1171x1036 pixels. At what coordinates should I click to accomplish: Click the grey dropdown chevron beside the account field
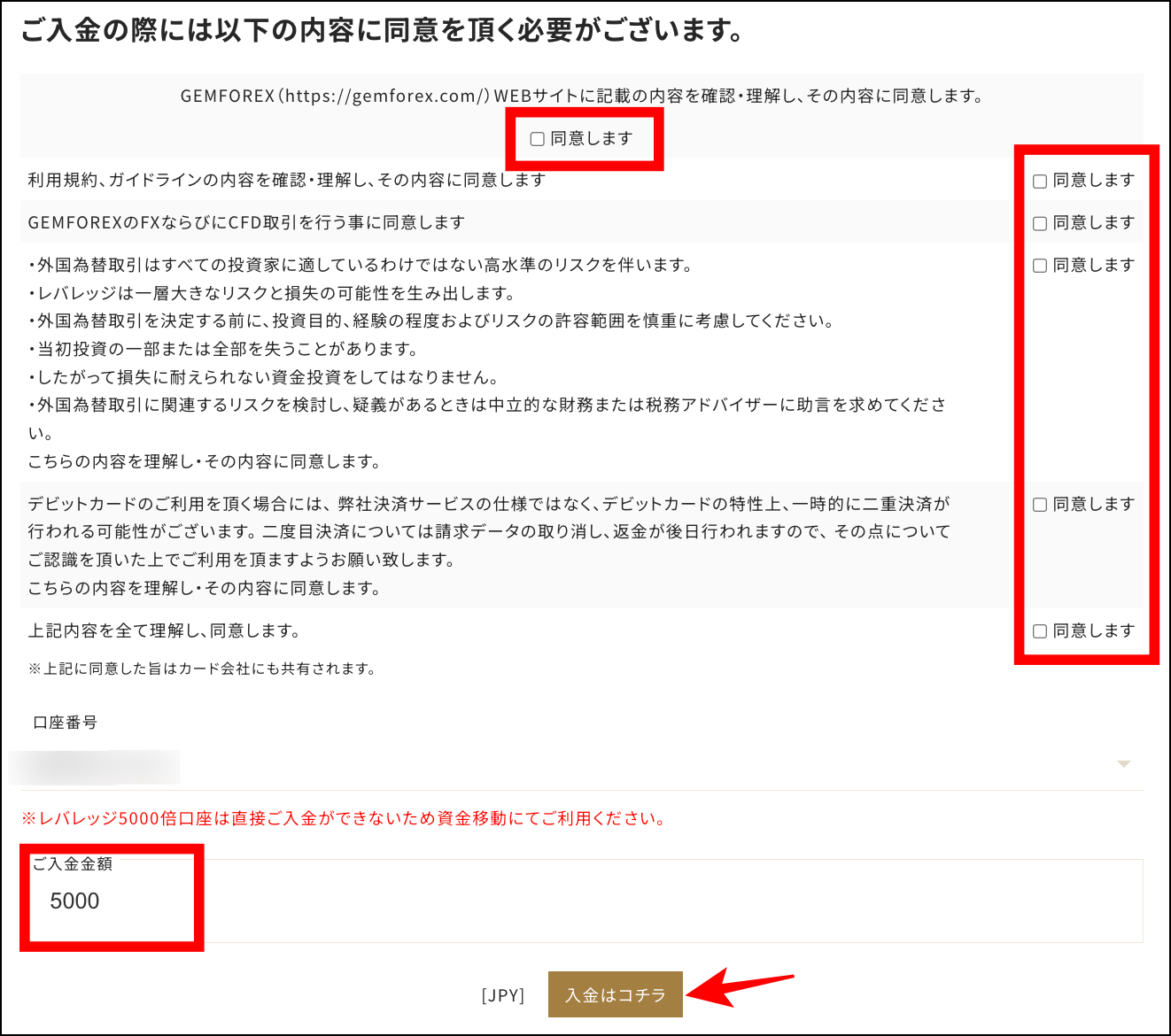click(x=1125, y=762)
